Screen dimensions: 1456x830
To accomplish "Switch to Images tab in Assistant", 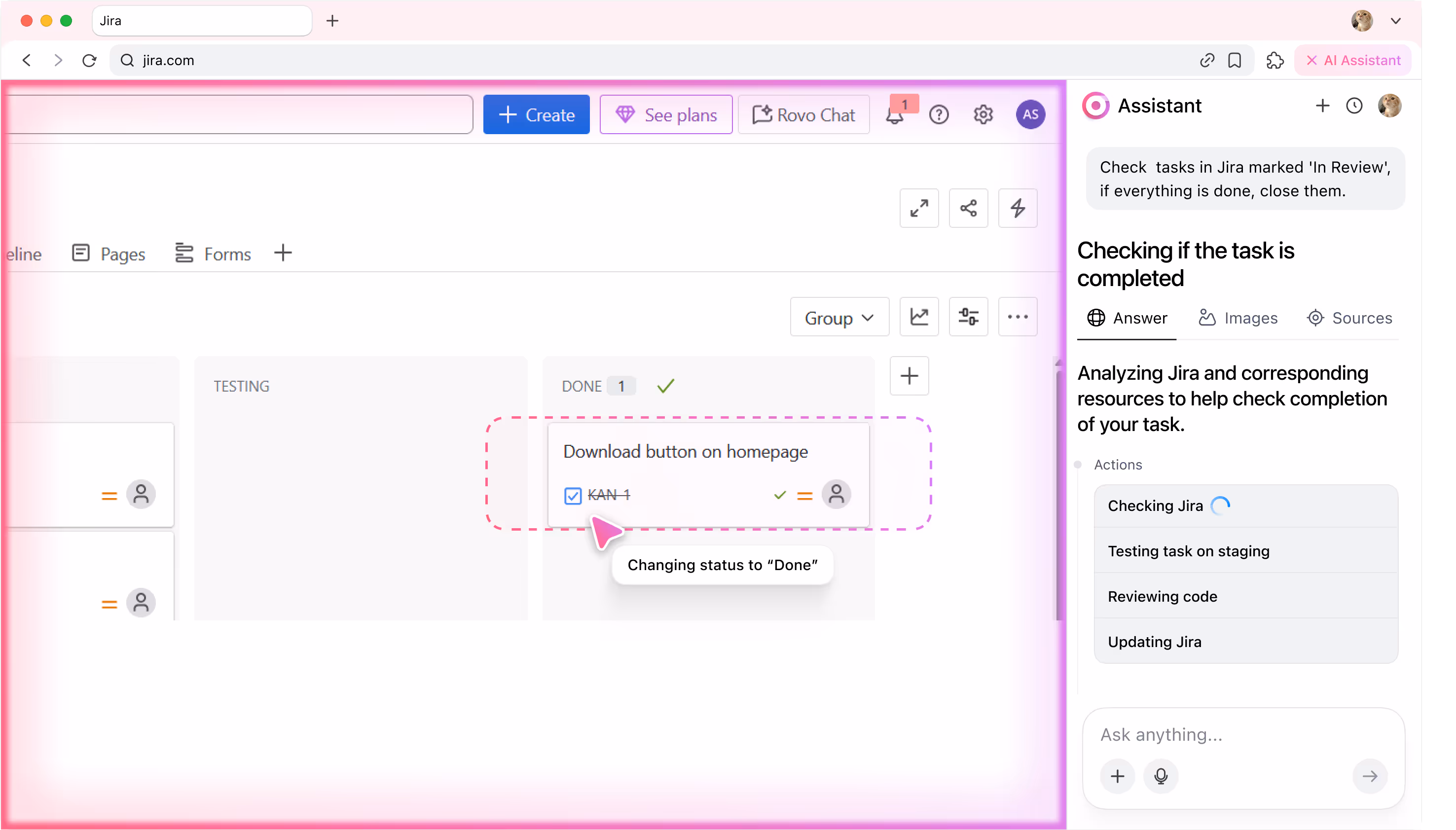I will pyautogui.click(x=1238, y=318).
